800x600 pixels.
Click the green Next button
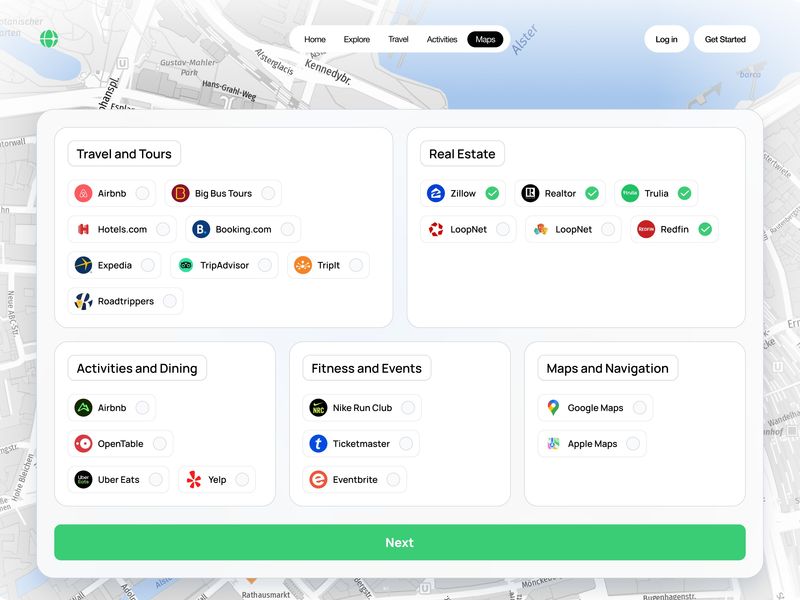[x=399, y=542]
